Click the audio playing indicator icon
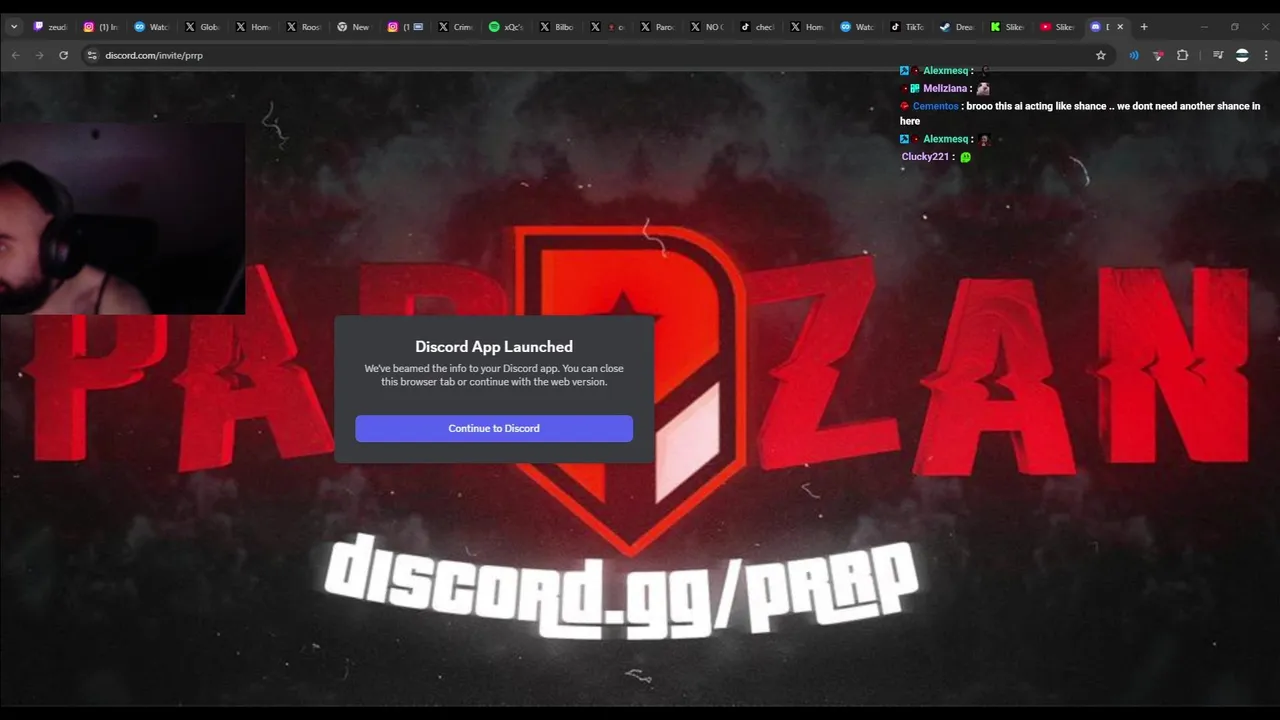 [1133, 55]
